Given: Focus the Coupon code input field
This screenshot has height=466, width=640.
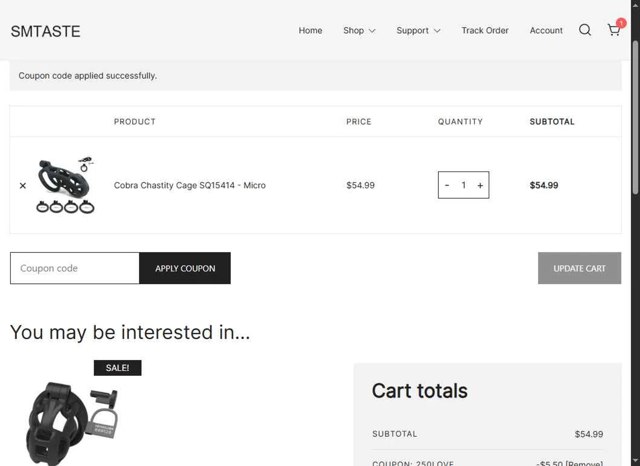Looking at the screenshot, I should 75,268.
